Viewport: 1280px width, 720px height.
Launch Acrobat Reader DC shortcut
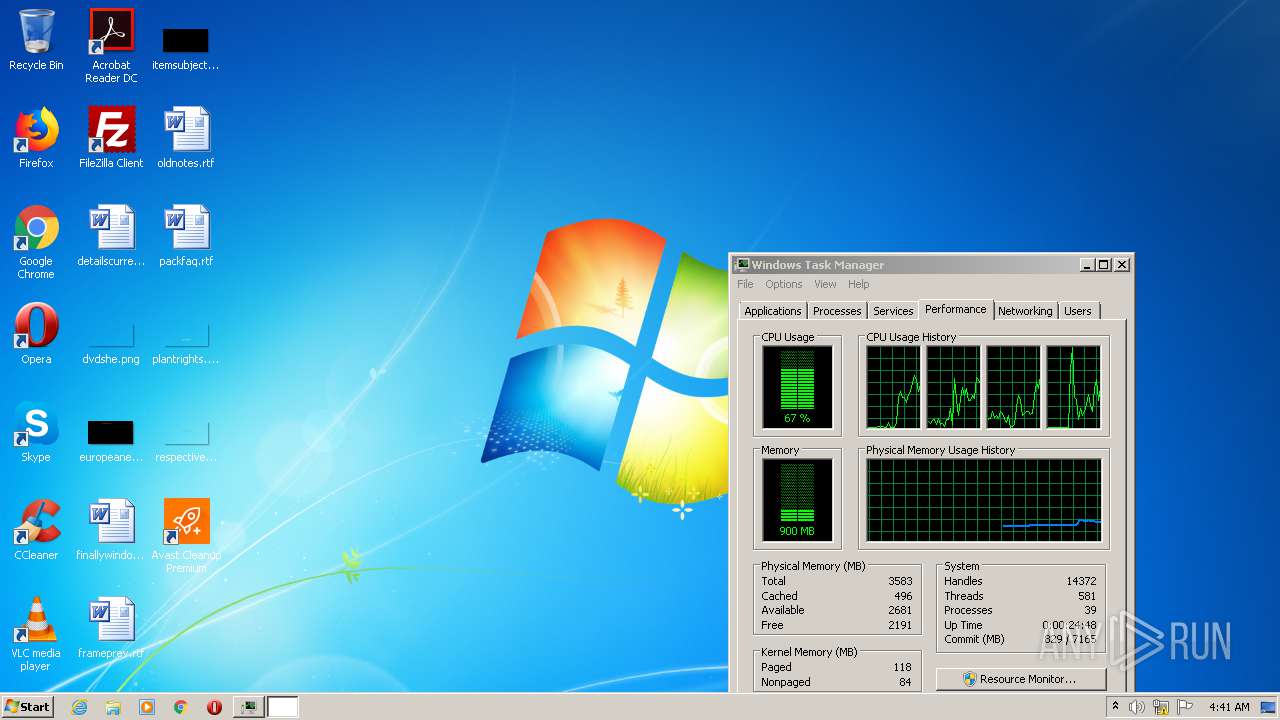[111, 45]
